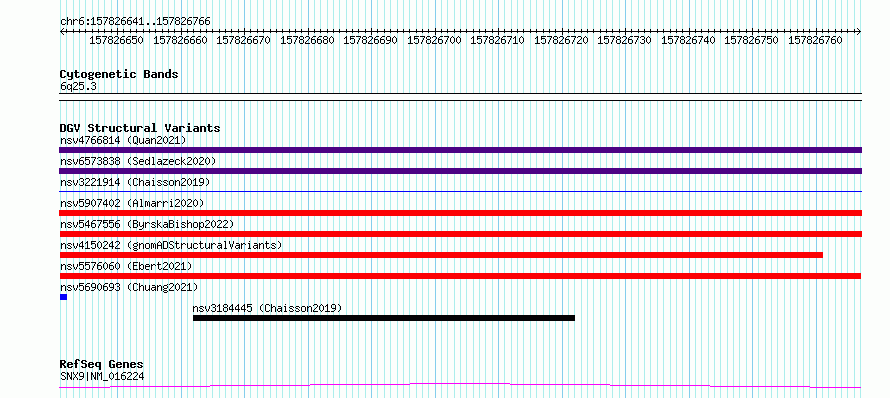Select the black nsv3184445 variant bar
Image resolution: width=890 pixels, height=398 pixels.
(384, 318)
